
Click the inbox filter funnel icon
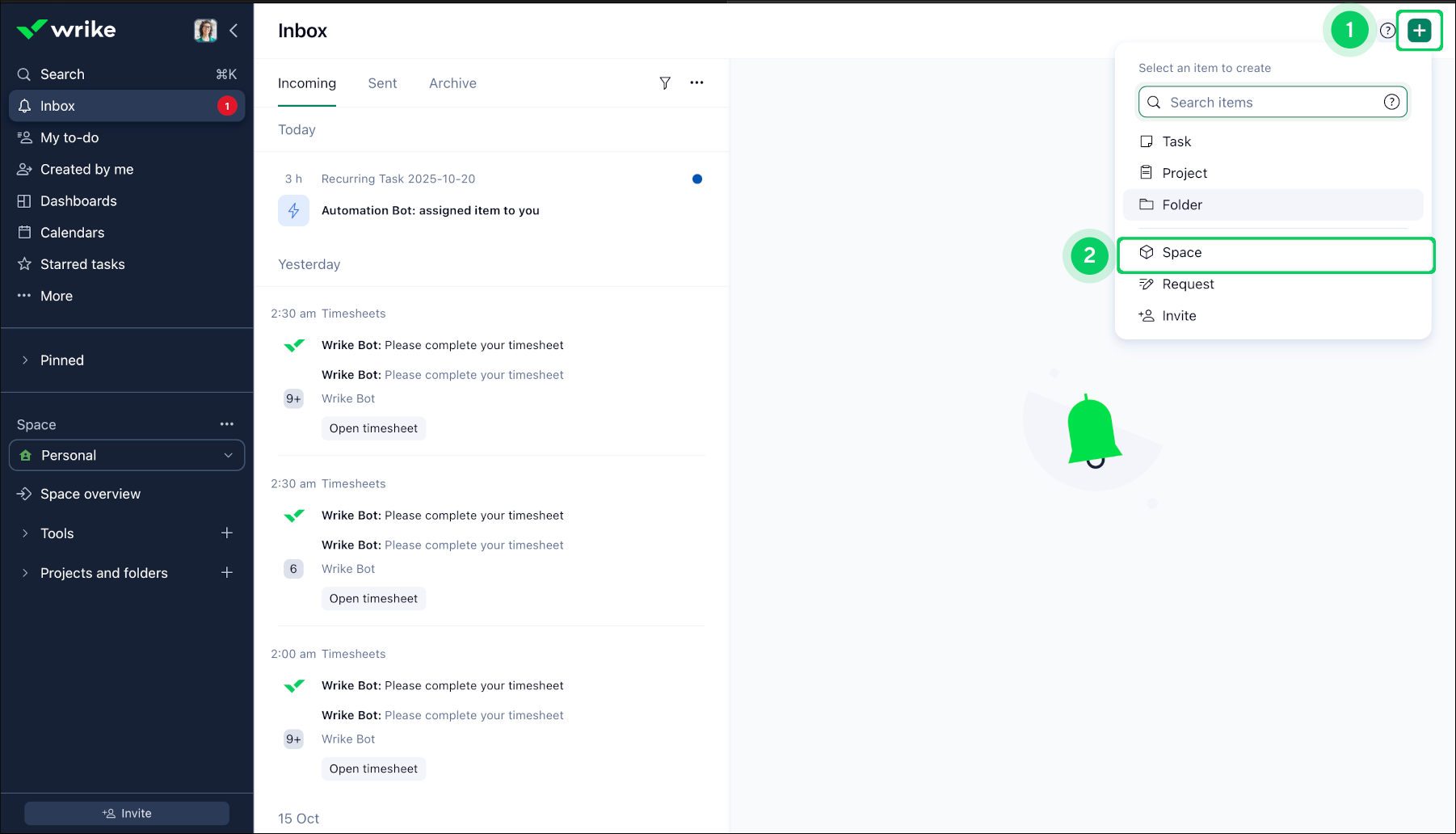click(664, 83)
